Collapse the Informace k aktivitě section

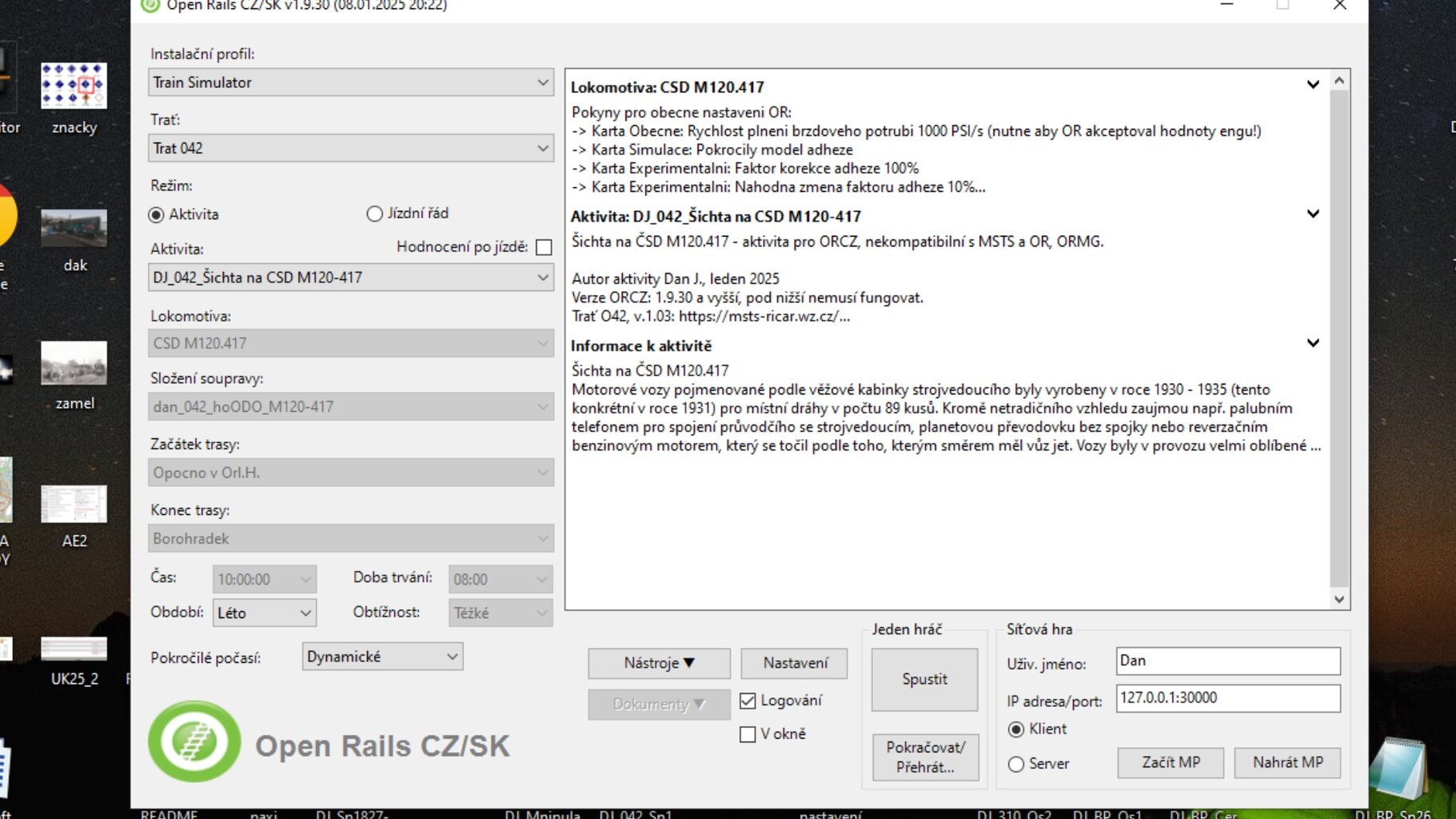(x=1313, y=343)
